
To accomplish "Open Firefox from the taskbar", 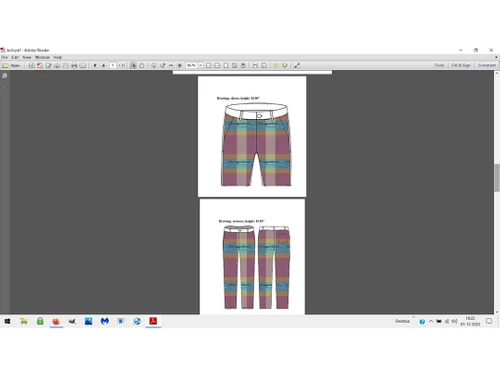I will pyautogui.click(x=56, y=321).
